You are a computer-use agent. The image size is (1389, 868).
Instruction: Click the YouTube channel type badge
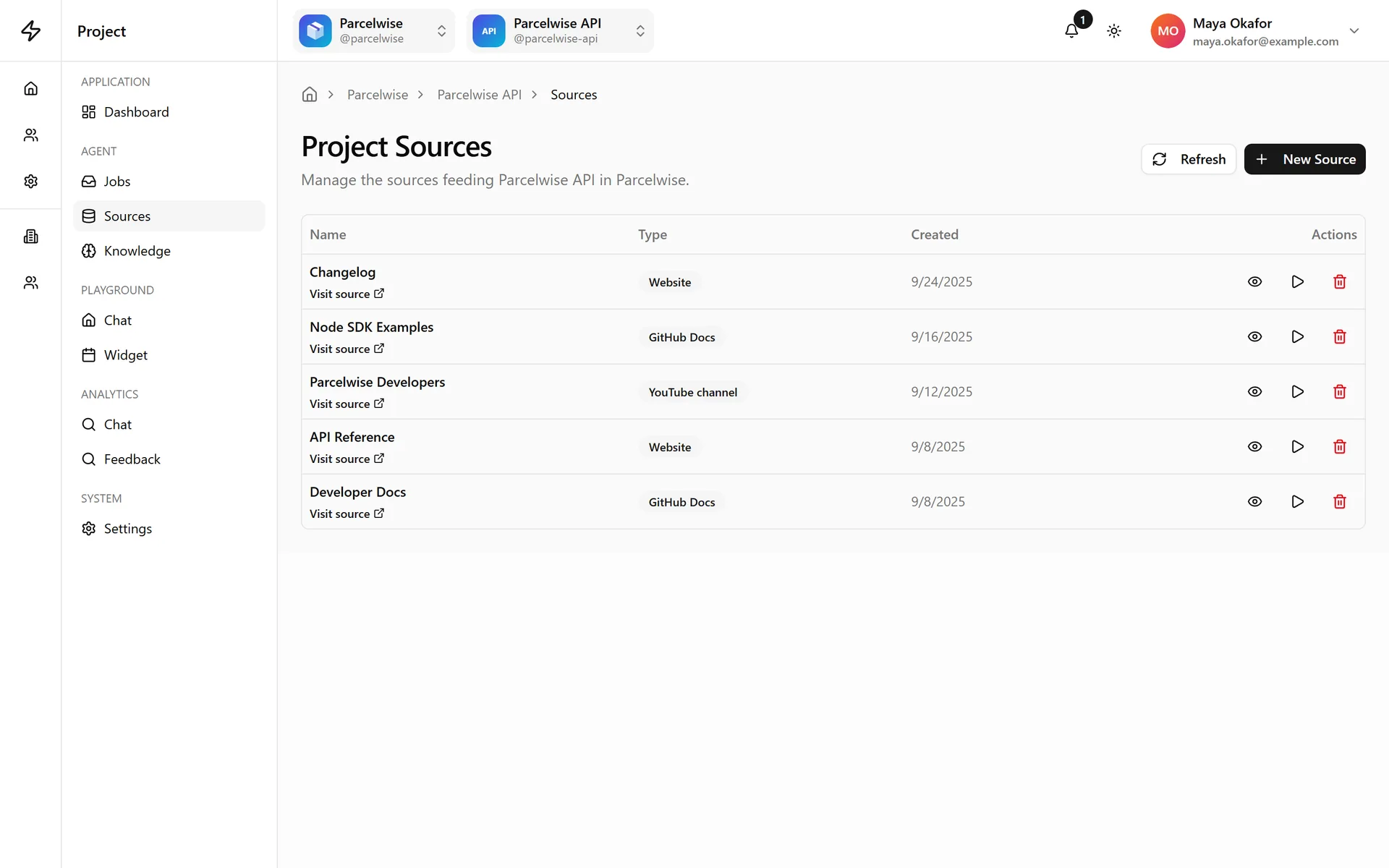click(692, 392)
